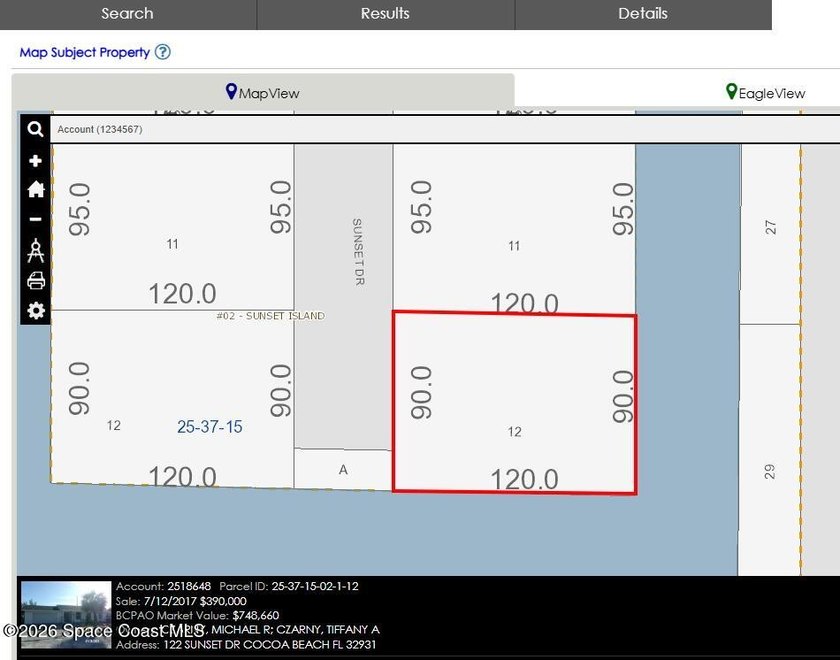This screenshot has height=660, width=840.
Task: Open the Search tab
Action: pos(128,14)
